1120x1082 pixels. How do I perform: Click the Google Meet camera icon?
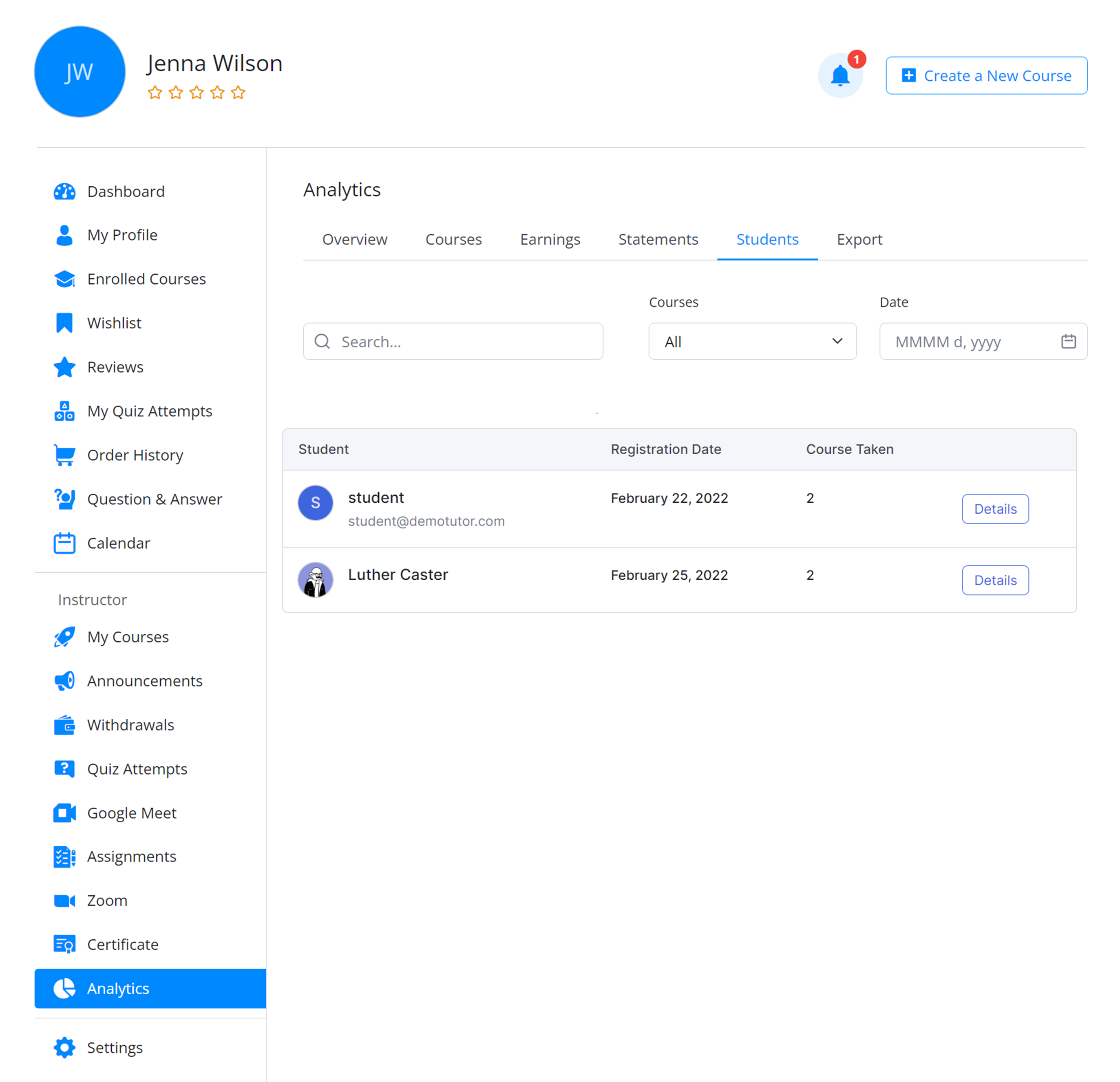click(64, 813)
